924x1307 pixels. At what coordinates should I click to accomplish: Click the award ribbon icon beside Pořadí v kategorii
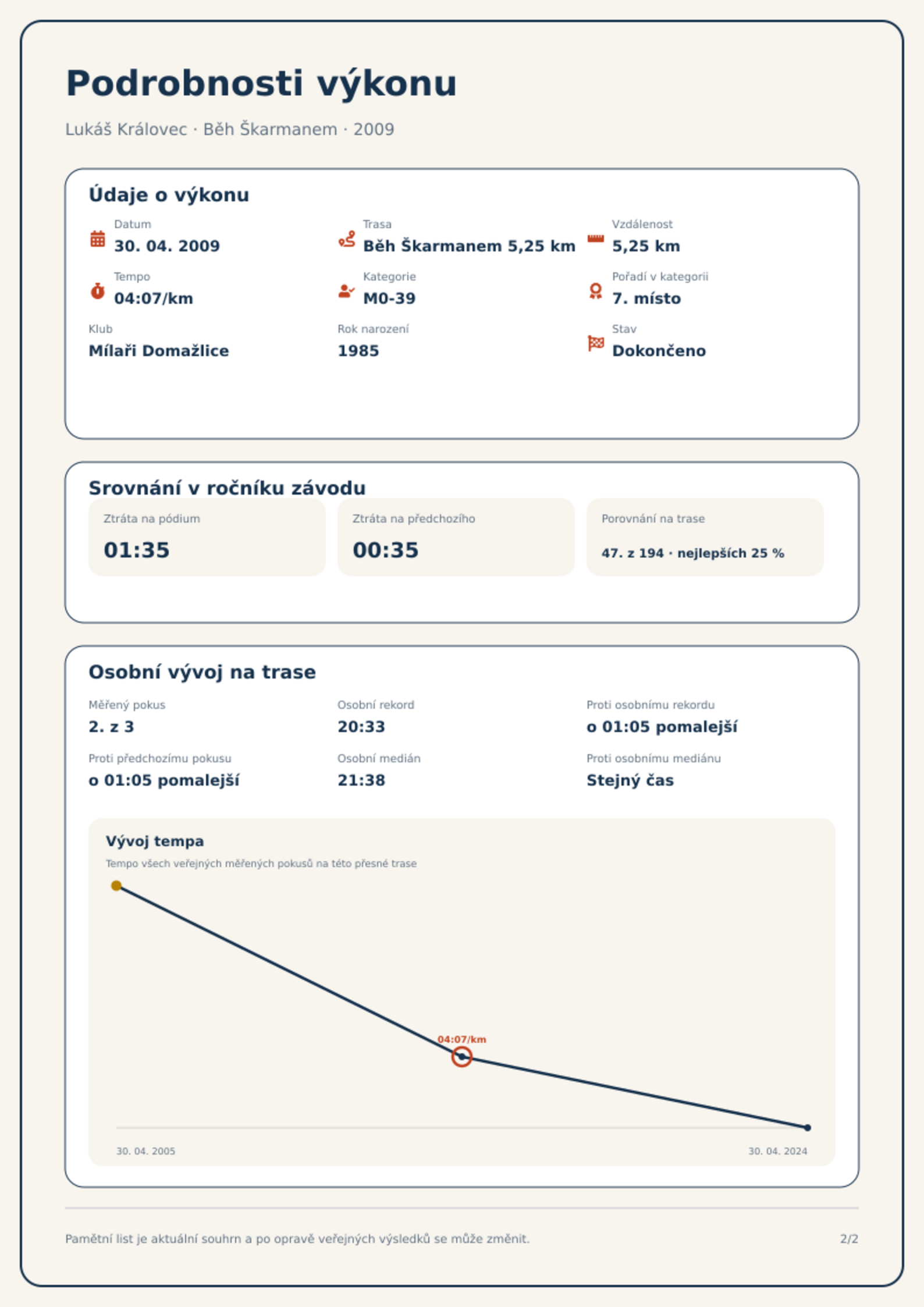coord(595,291)
